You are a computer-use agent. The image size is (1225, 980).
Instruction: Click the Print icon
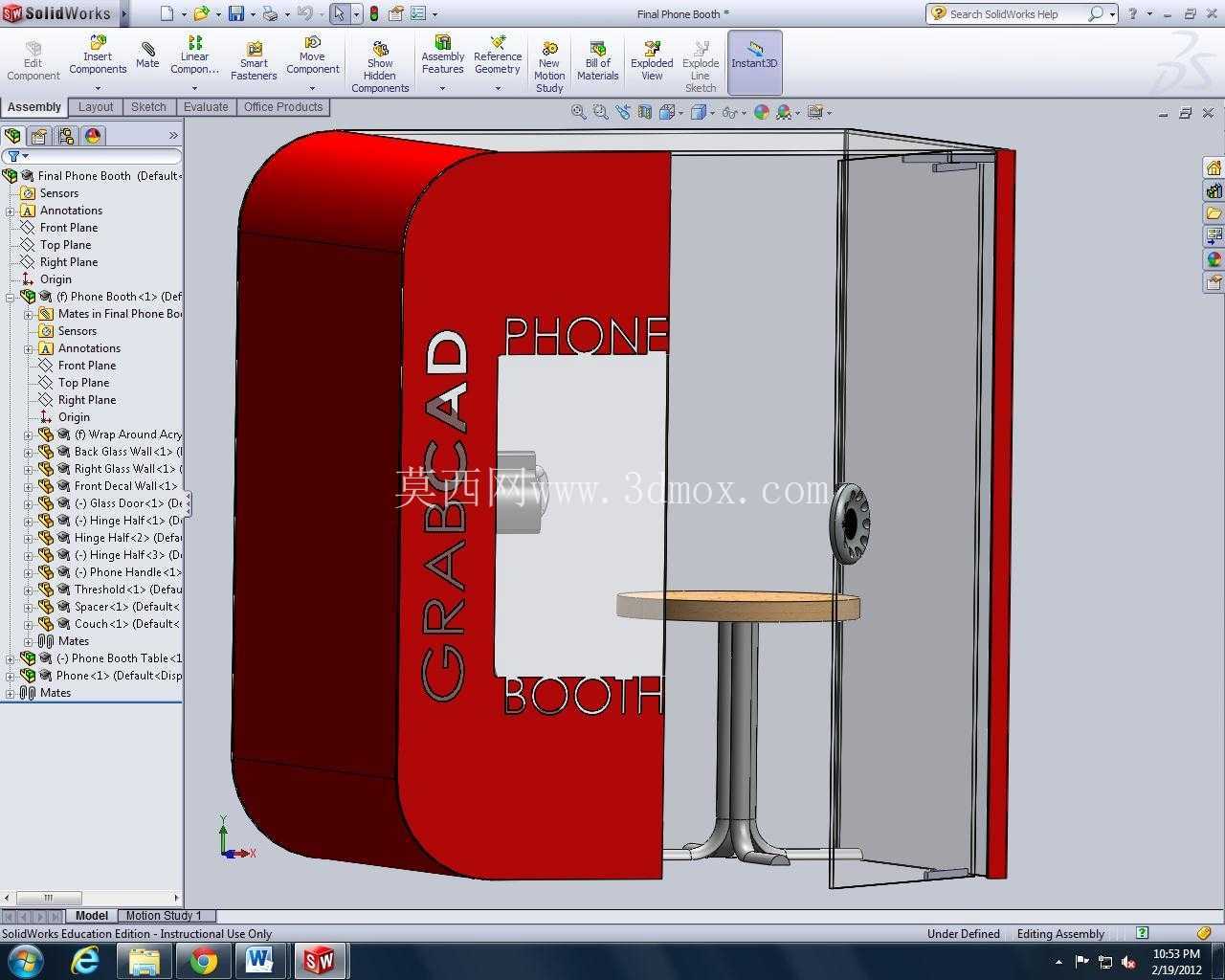click(x=270, y=13)
